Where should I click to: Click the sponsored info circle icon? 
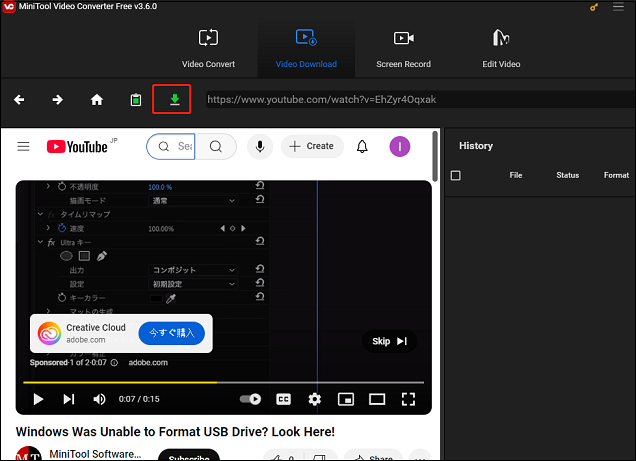[114, 362]
